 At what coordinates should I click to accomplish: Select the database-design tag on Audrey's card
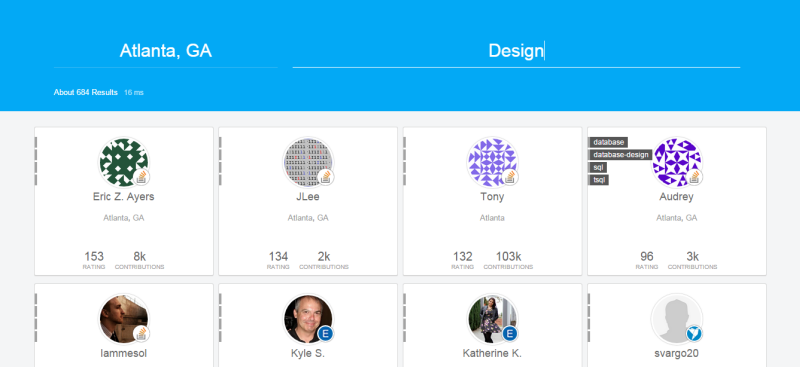(620, 155)
